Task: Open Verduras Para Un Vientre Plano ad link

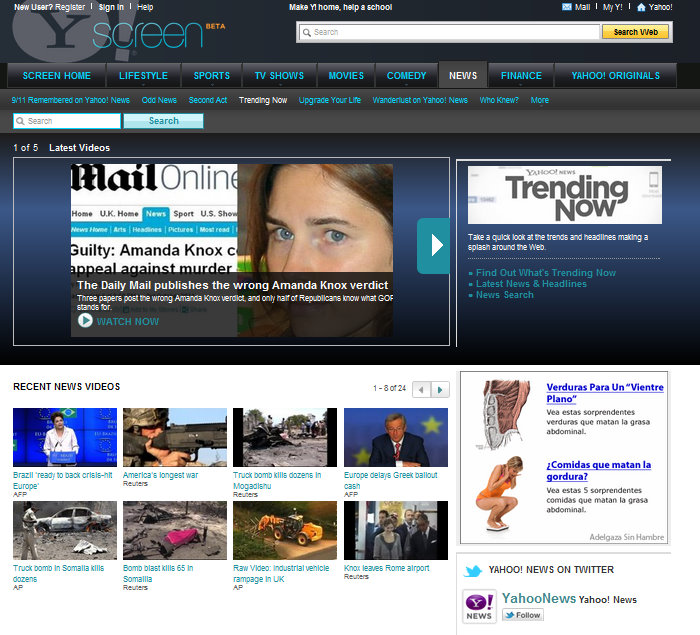Action: click(605, 393)
